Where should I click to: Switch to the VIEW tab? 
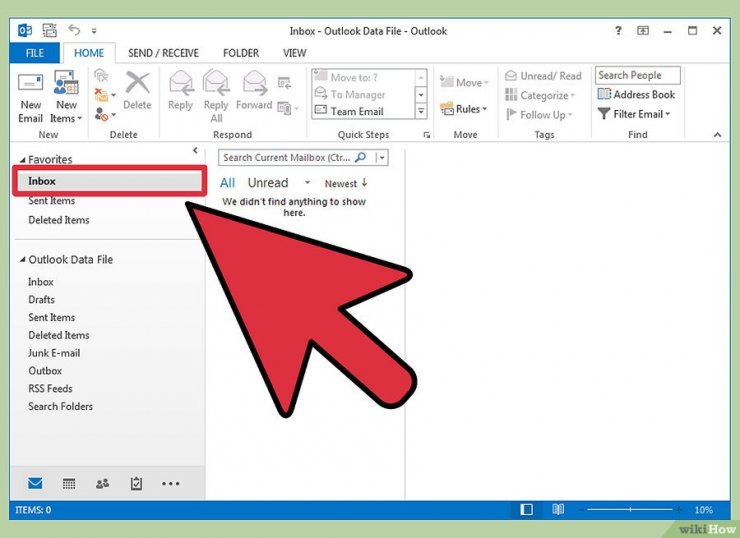[x=294, y=53]
